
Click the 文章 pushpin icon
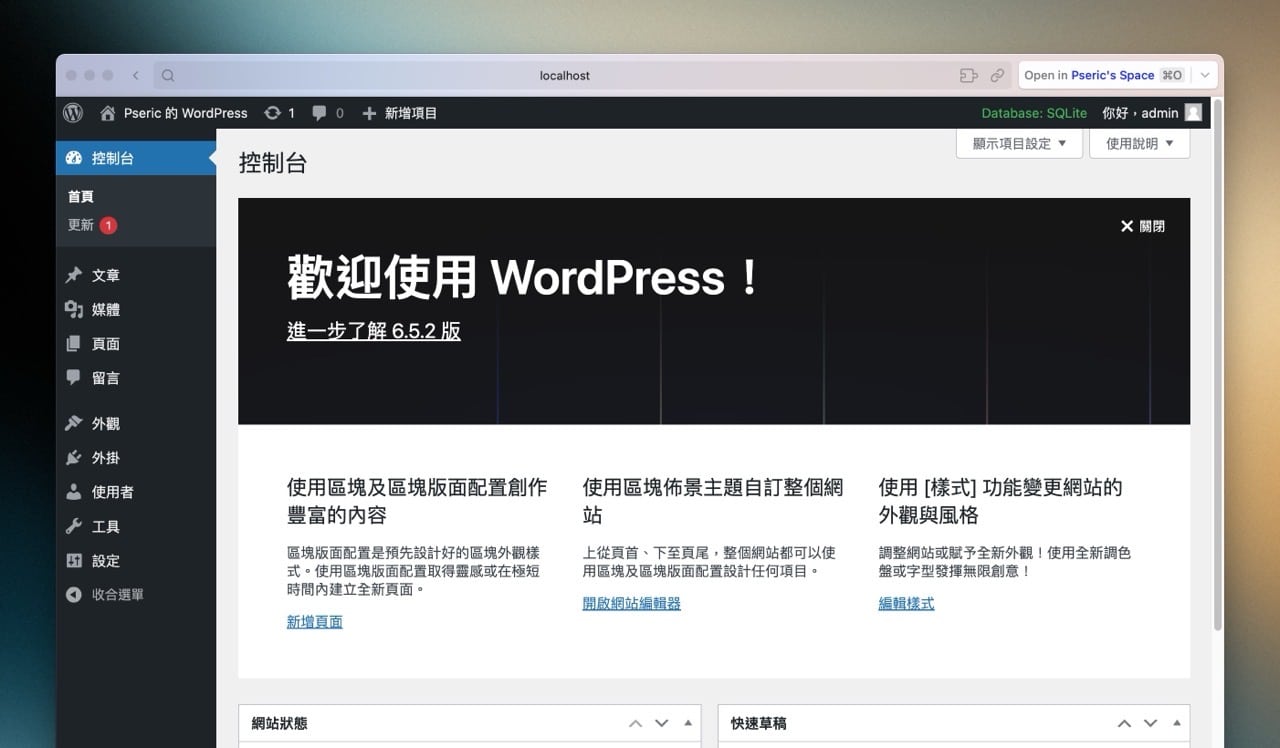tap(73, 275)
